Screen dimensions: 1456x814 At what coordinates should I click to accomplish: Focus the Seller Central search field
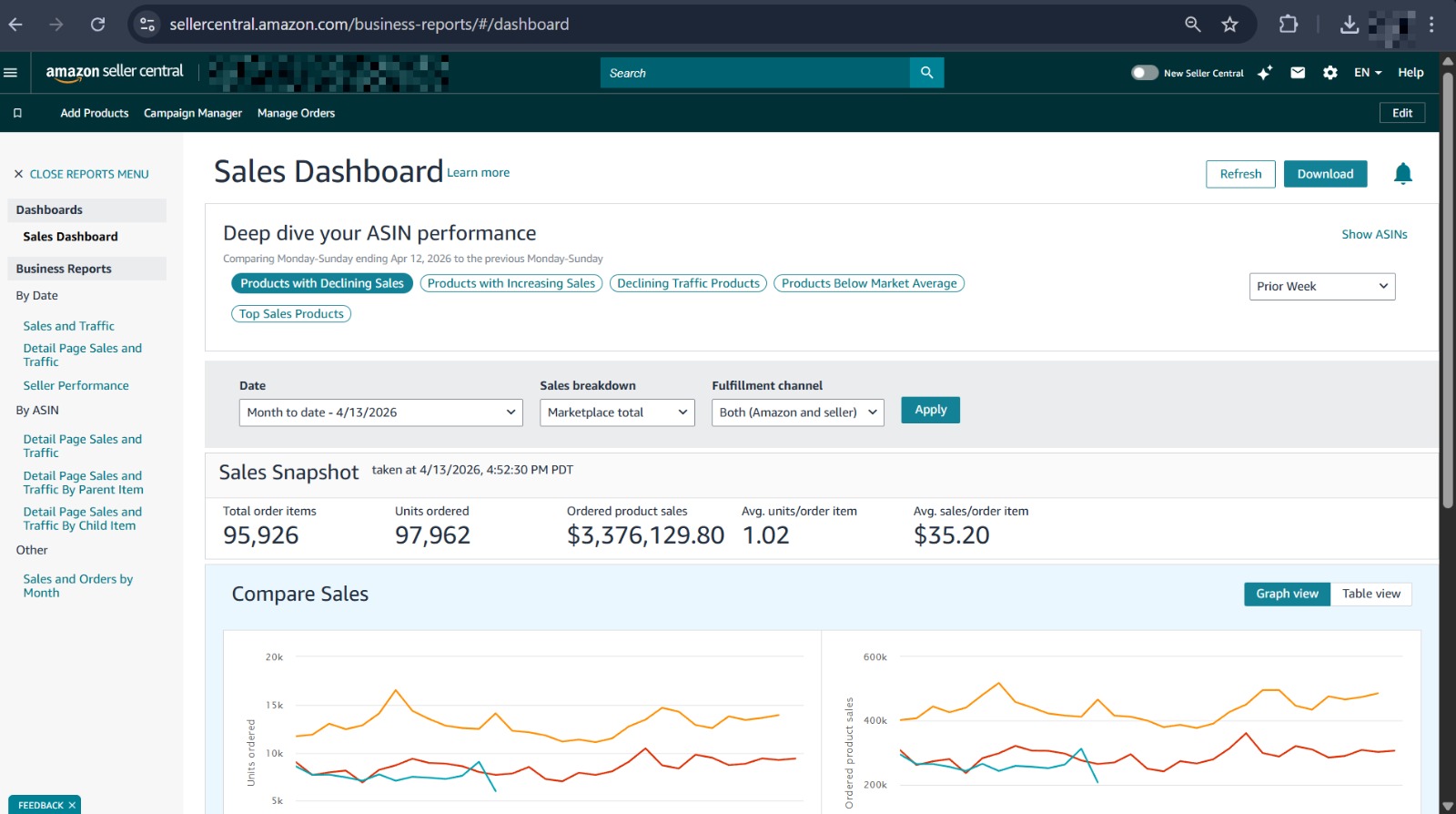[754, 73]
